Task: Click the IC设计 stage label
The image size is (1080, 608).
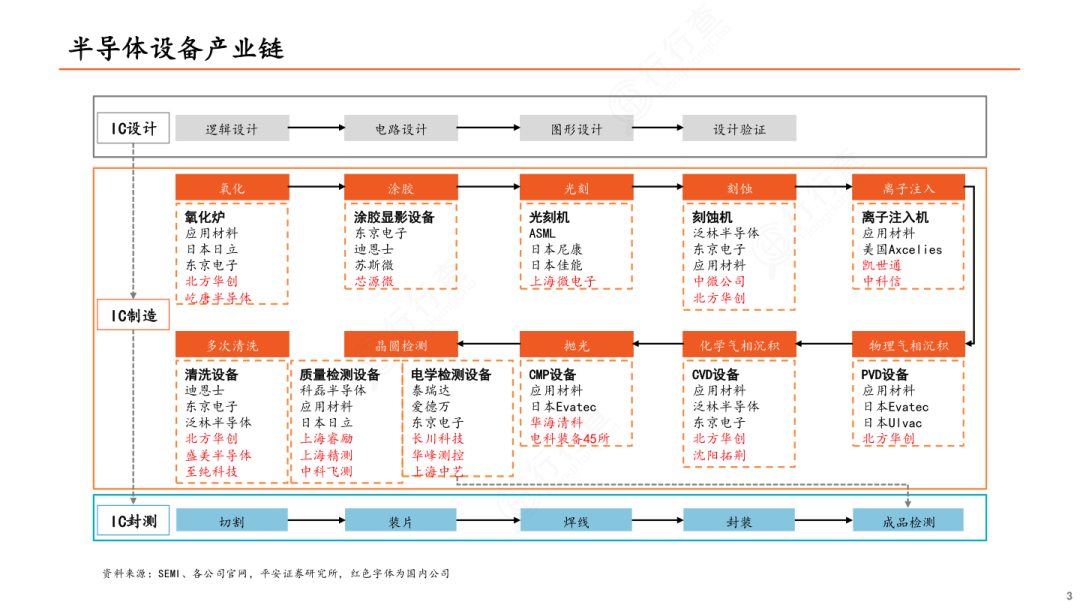Action: (134, 128)
